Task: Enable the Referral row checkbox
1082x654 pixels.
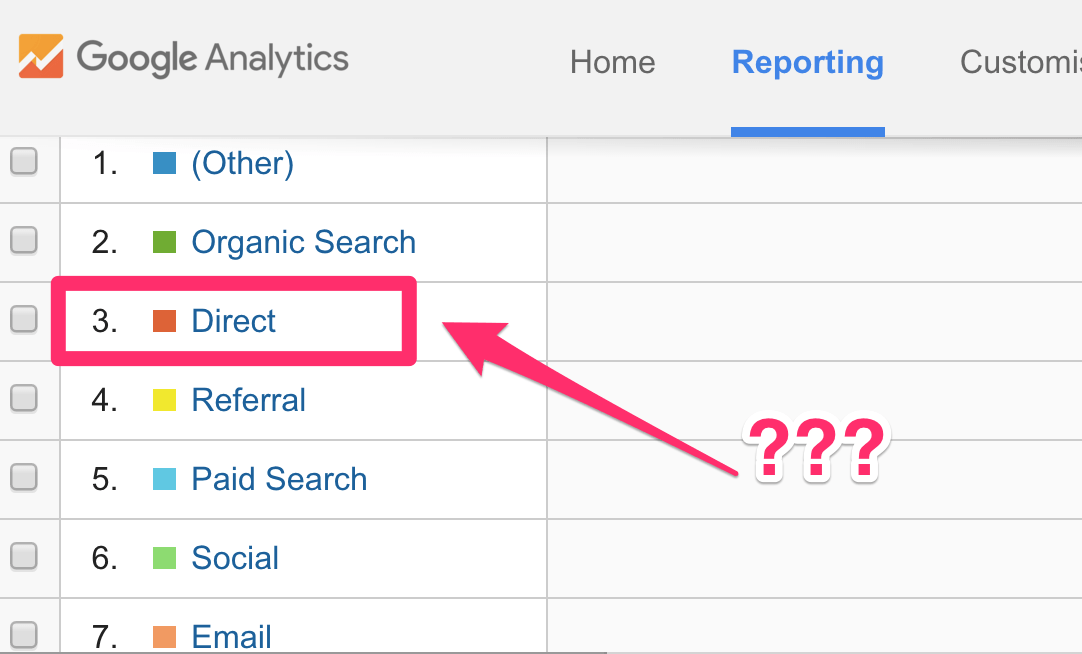Action: click(24, 399)
